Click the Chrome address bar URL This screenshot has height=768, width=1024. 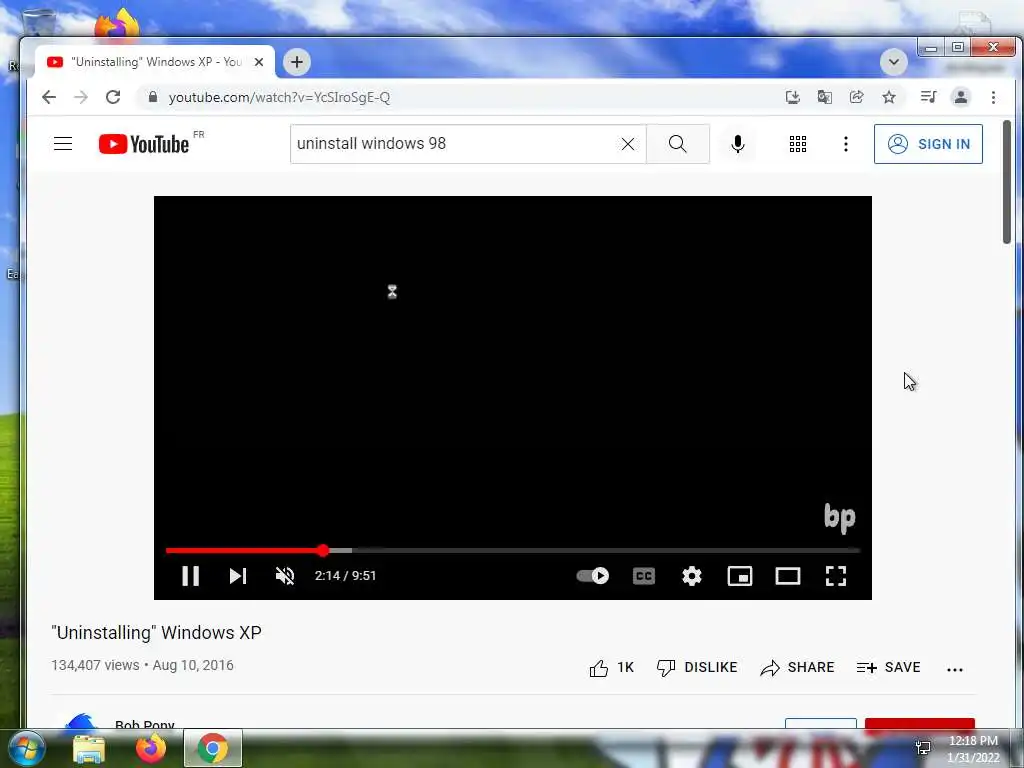coord(279,97)
